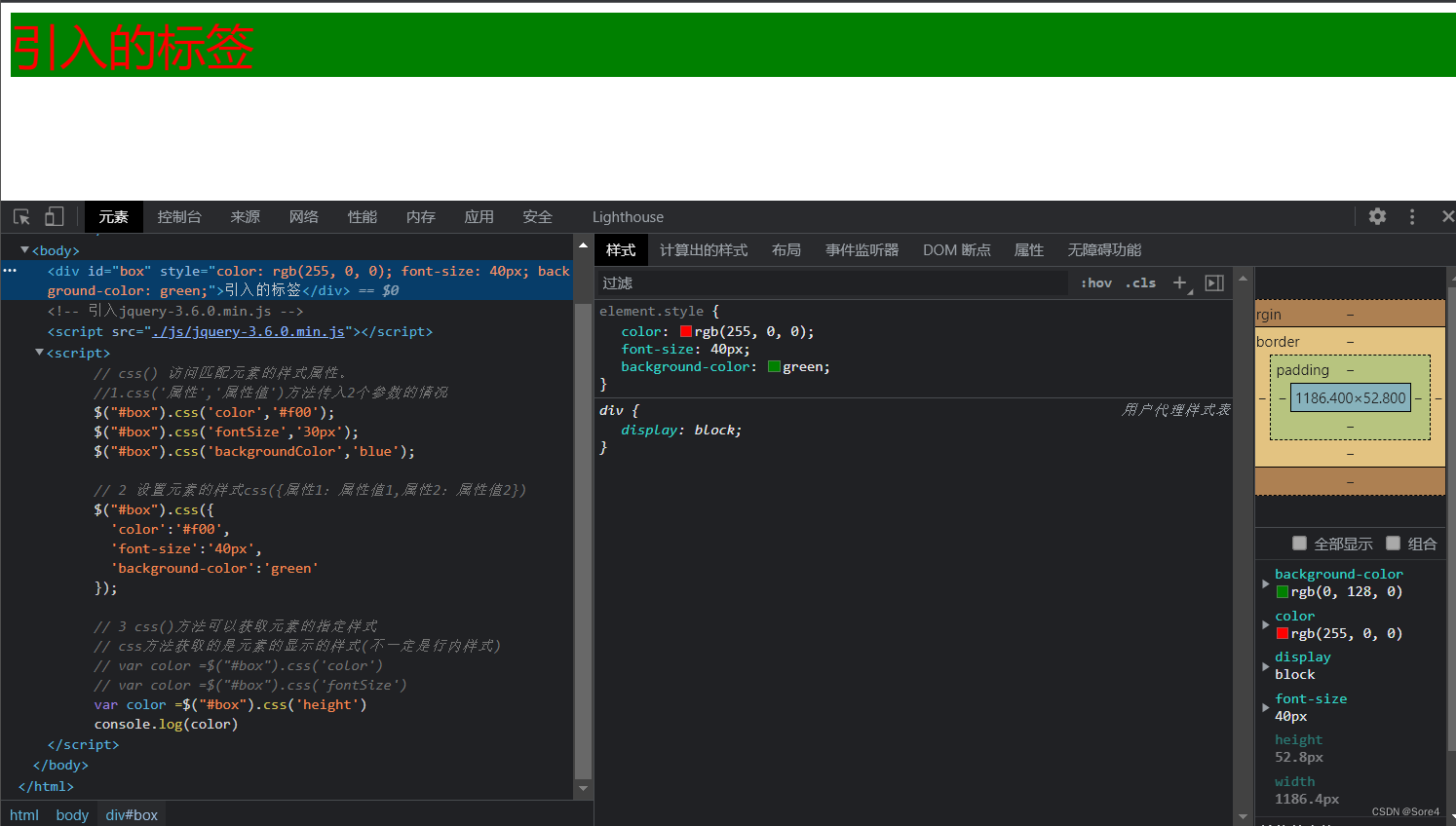This screenshot has height=826, width=1456.
Task: Select the closing </body> tag row
Action: [x=60, y=765]
